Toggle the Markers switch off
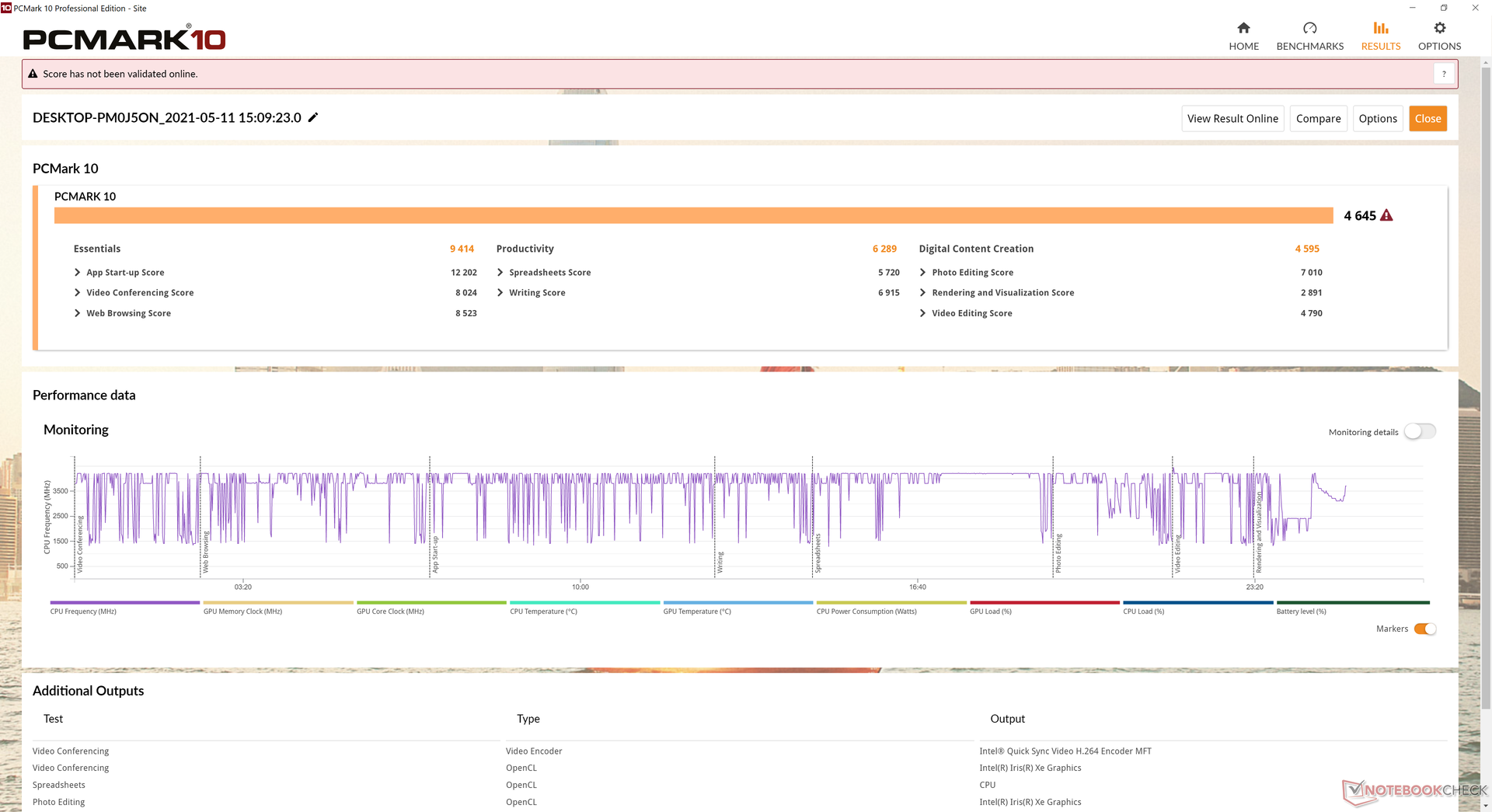The image size is (1492, 812). (x=1425, y=629)
